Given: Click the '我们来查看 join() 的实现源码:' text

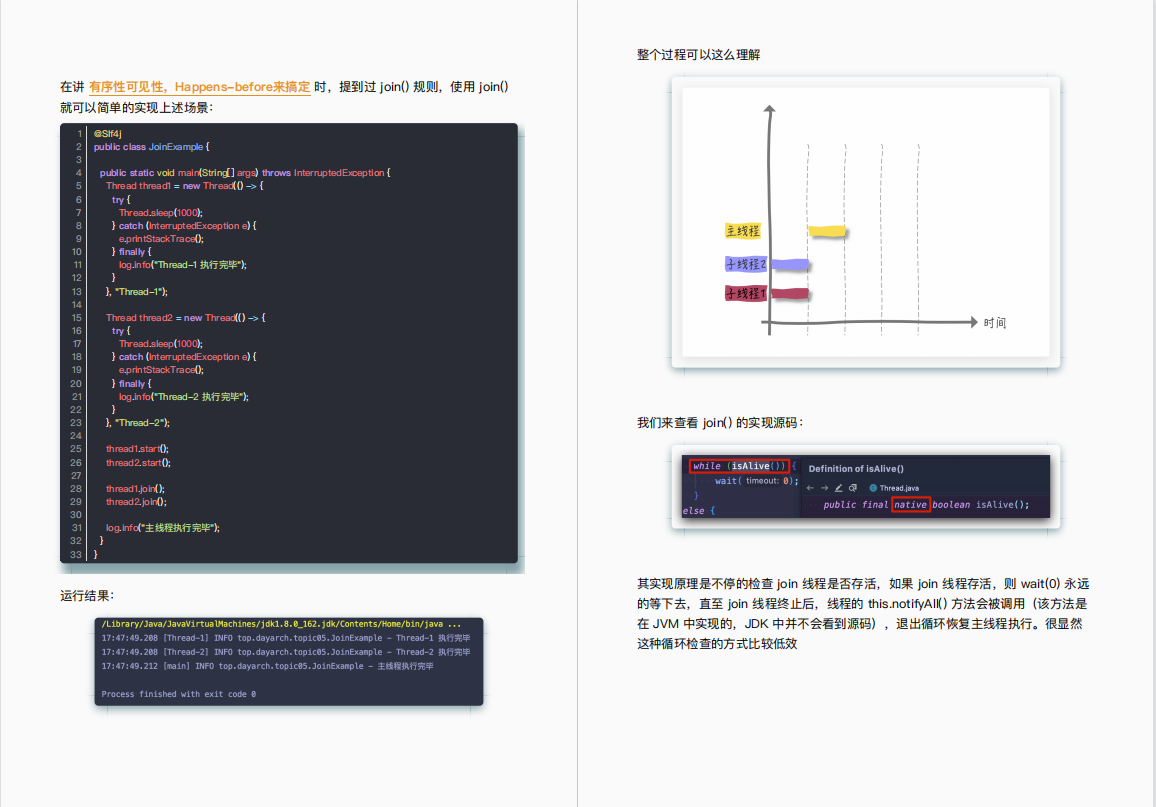Looking at the screenshot, I should [x=720, y=422].
